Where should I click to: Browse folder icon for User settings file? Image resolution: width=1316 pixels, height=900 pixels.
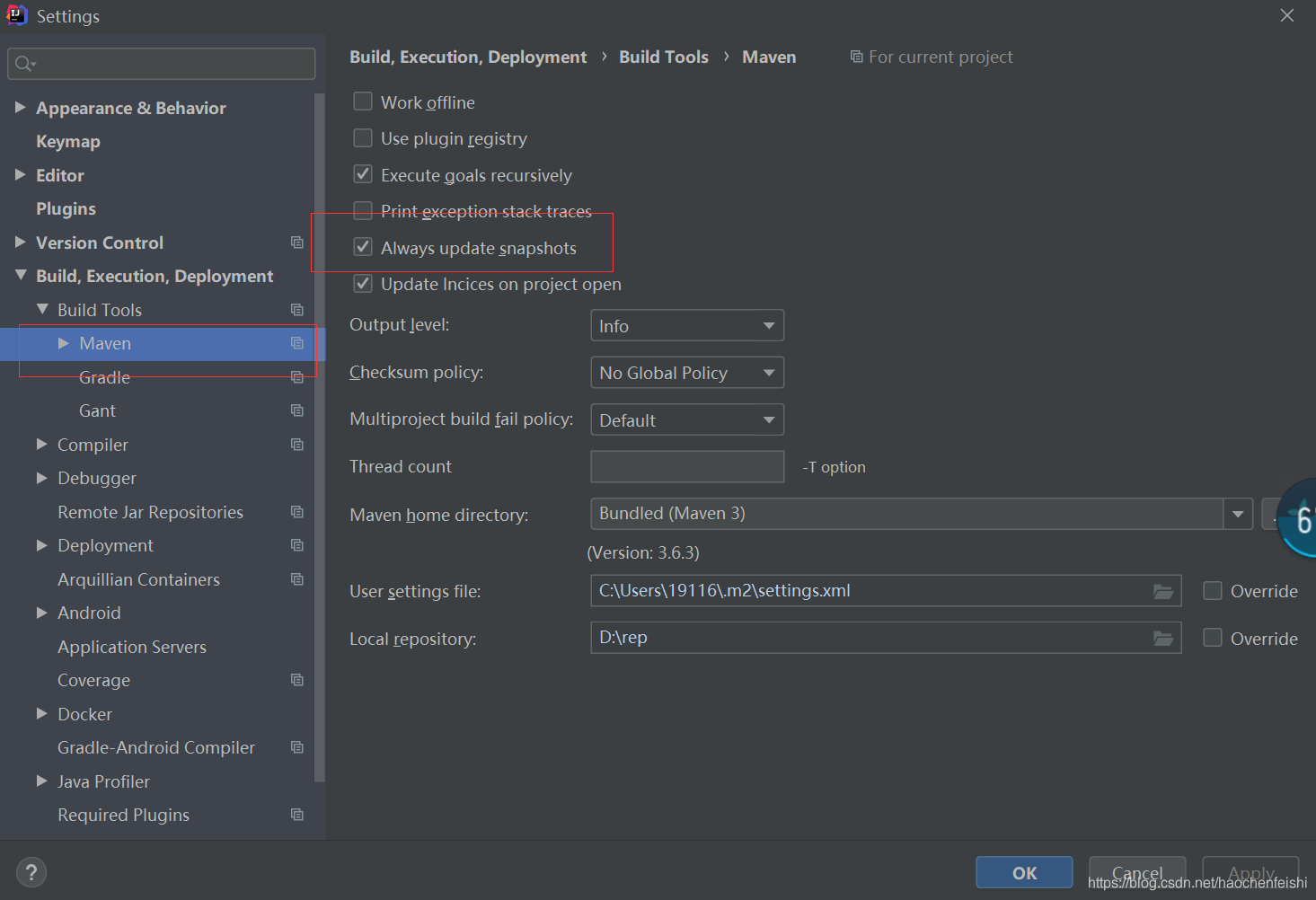pyautogui.click(x=1163, y=591)
